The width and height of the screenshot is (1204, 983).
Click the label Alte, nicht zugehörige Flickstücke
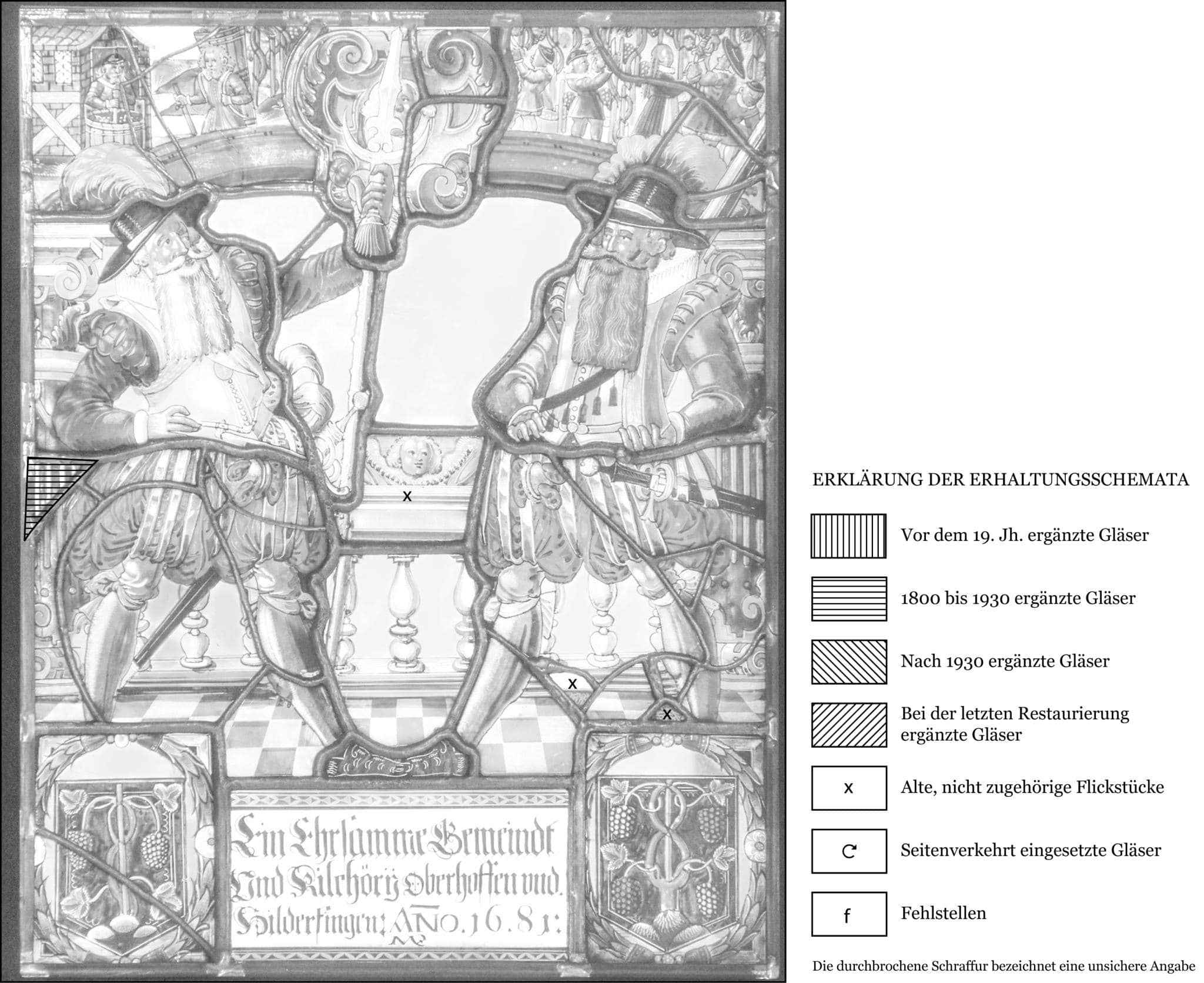(1032, 787)
